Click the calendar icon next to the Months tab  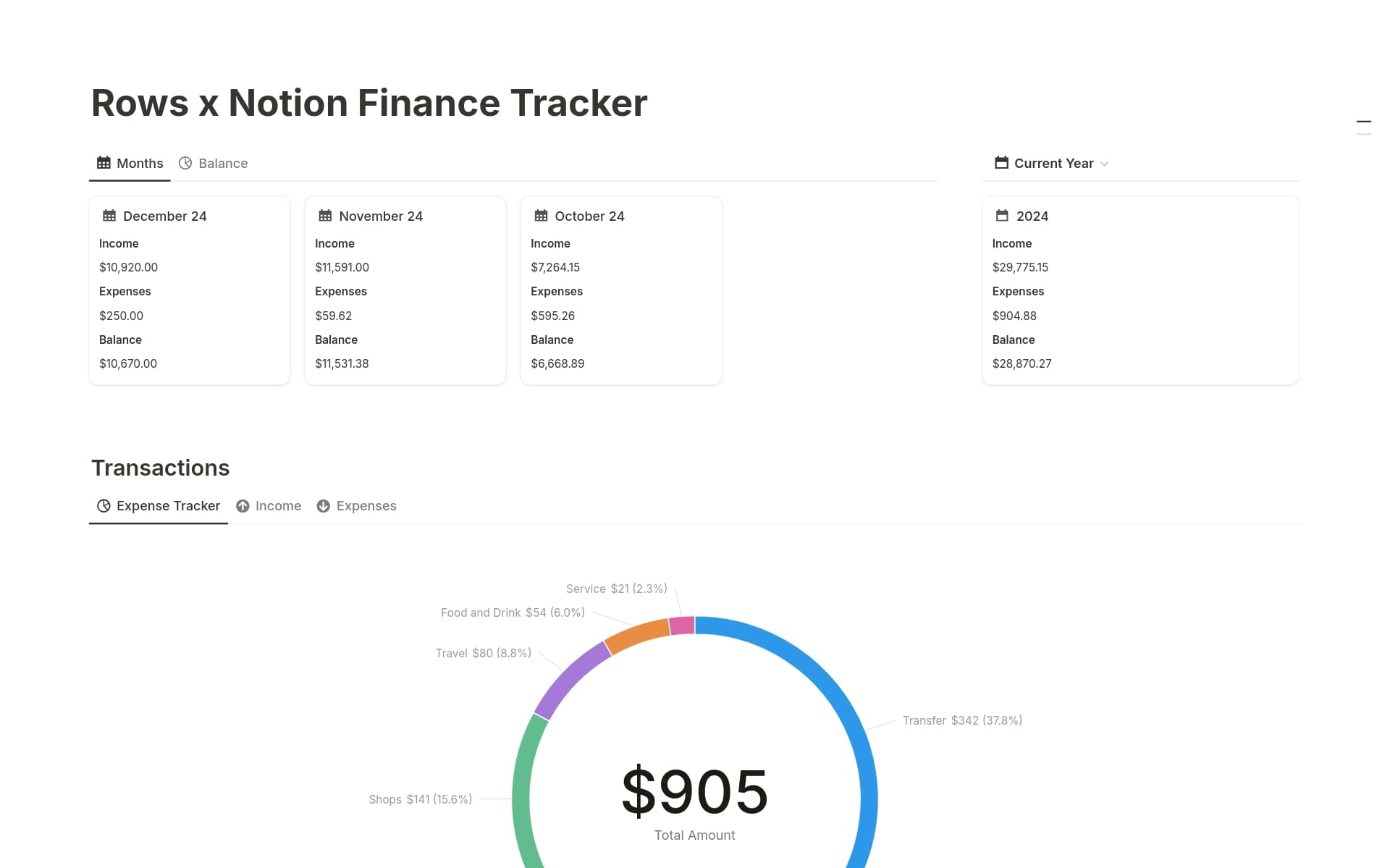point(104,163)
